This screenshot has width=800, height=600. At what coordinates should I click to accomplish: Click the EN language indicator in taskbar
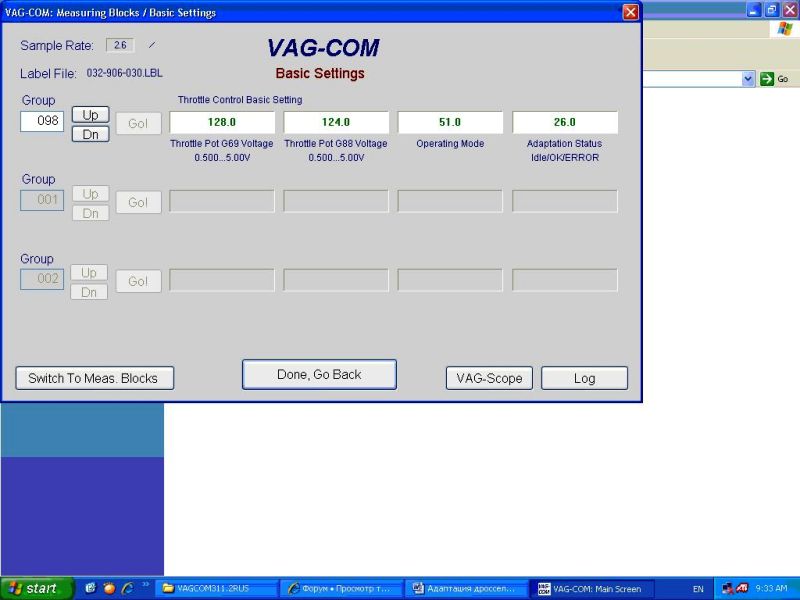[698, 589]
